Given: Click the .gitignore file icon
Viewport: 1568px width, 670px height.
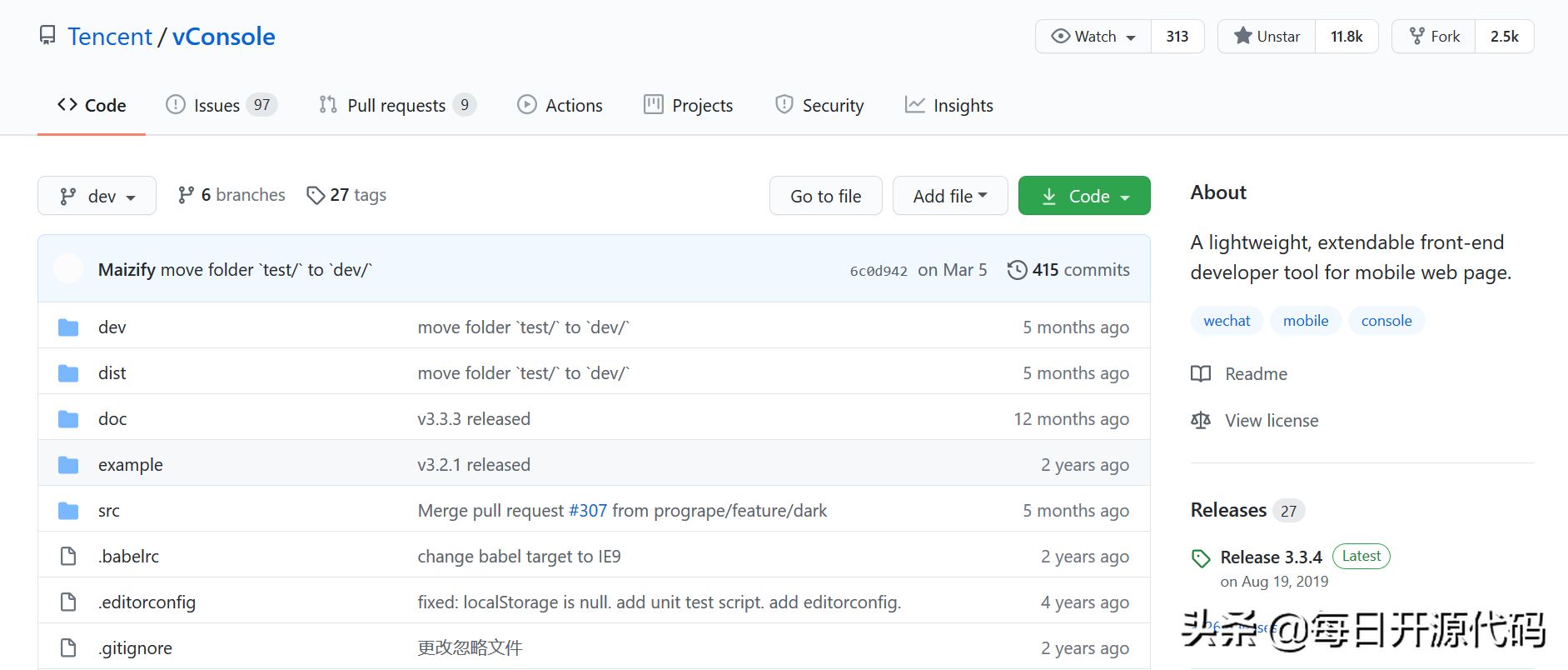Looking at the screenshot, I should point(68,647).
